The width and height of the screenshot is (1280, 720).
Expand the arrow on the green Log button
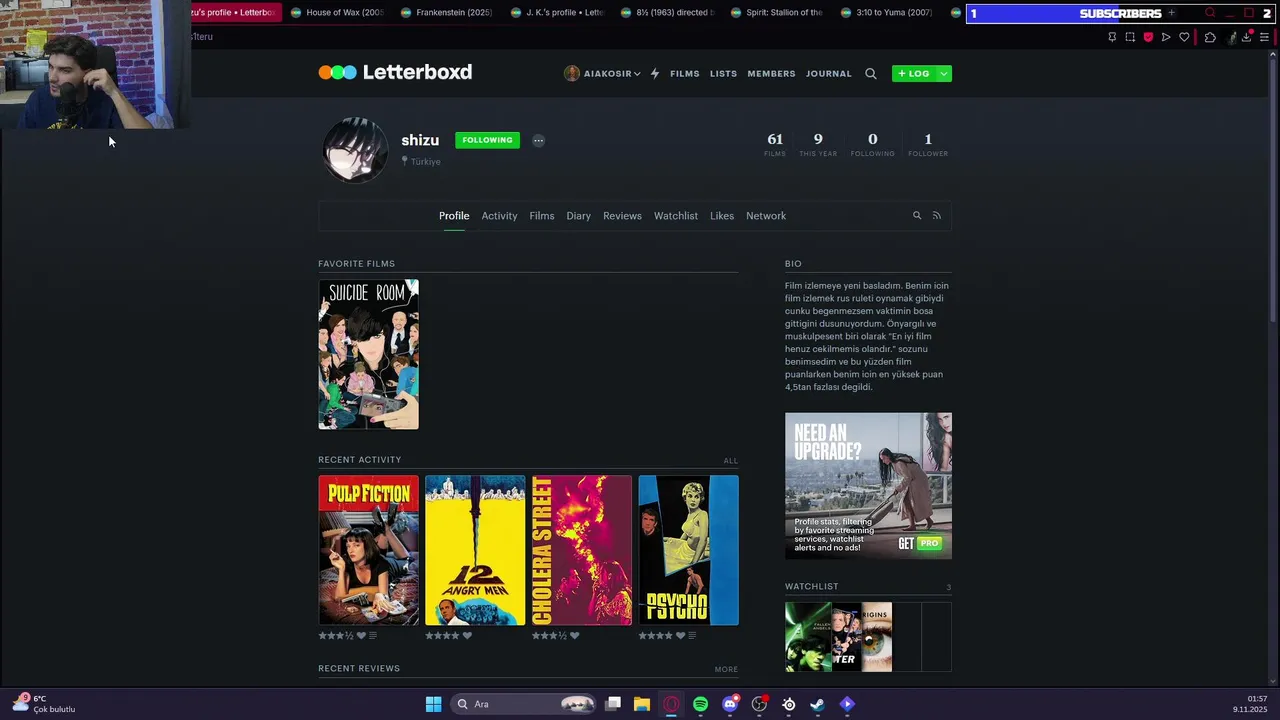click(943, 74)
